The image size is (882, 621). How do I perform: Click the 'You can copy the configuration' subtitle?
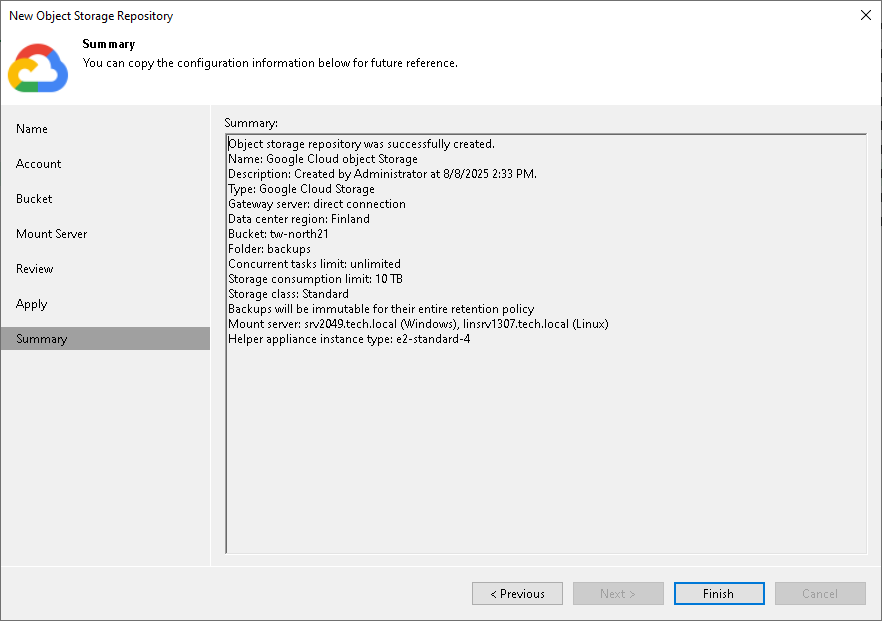click(270, 63)
